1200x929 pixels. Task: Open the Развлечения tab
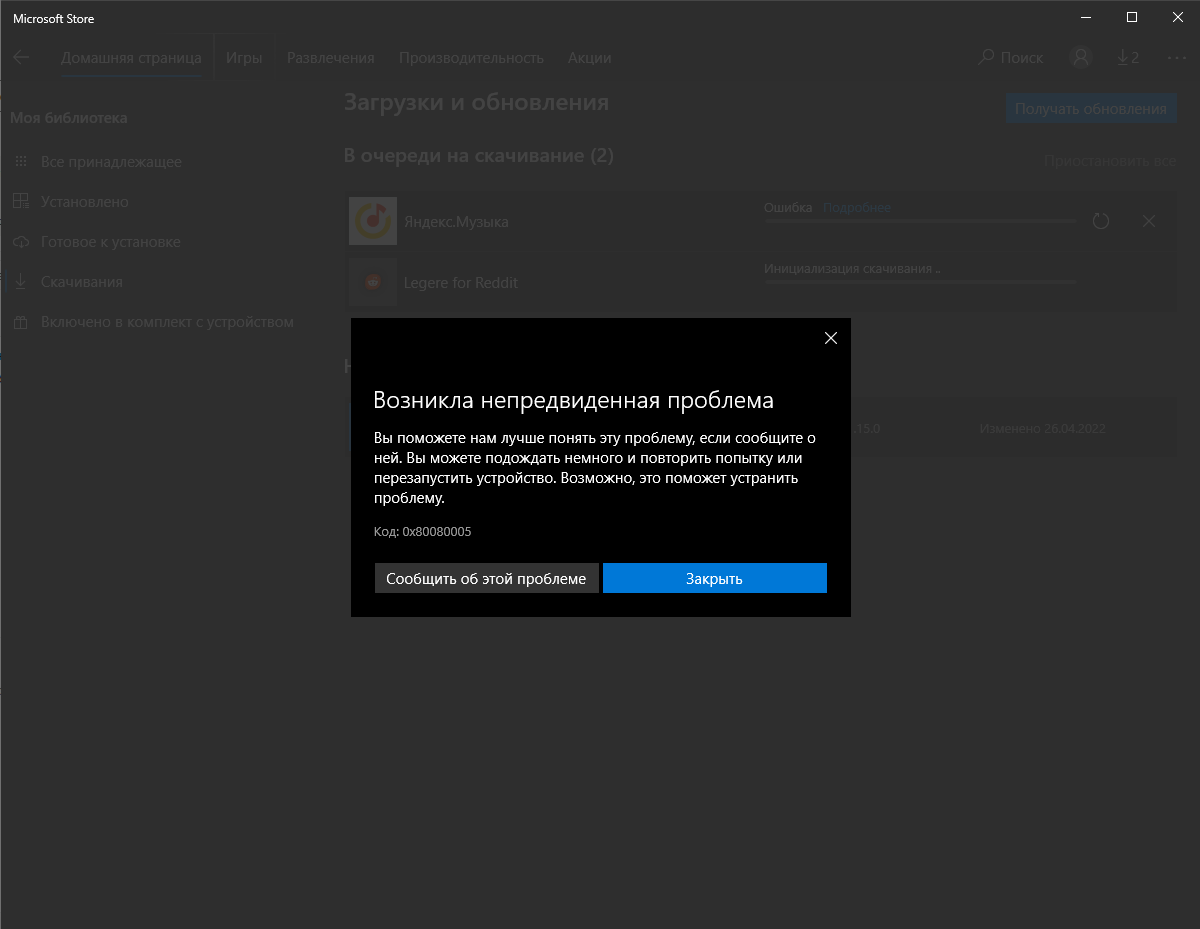(331, 58)
